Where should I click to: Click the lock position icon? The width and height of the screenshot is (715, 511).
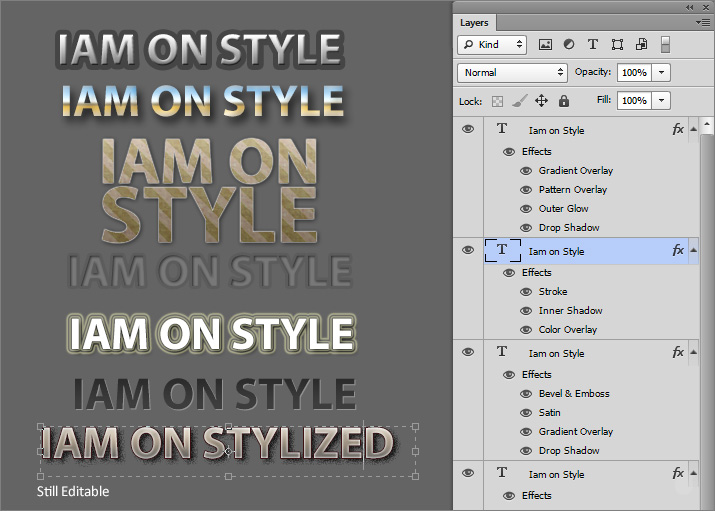(541, 101)
